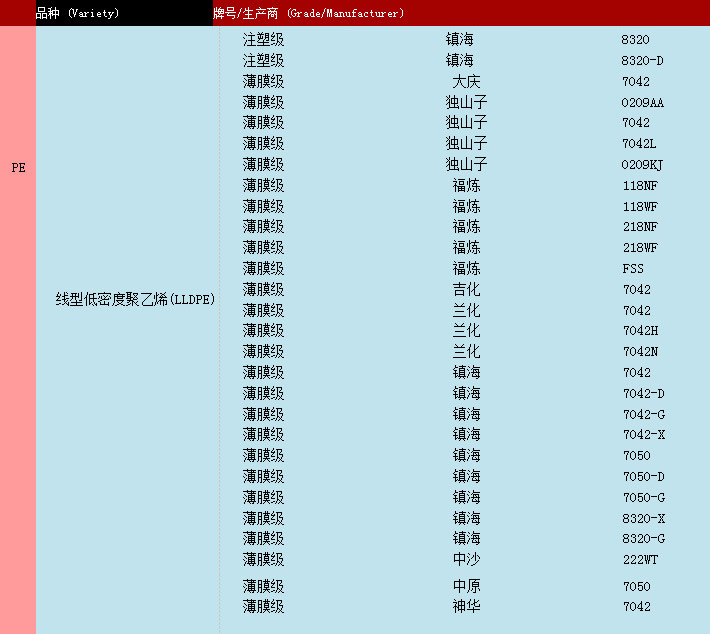Select the PE category cell

[x=18, y=168]
